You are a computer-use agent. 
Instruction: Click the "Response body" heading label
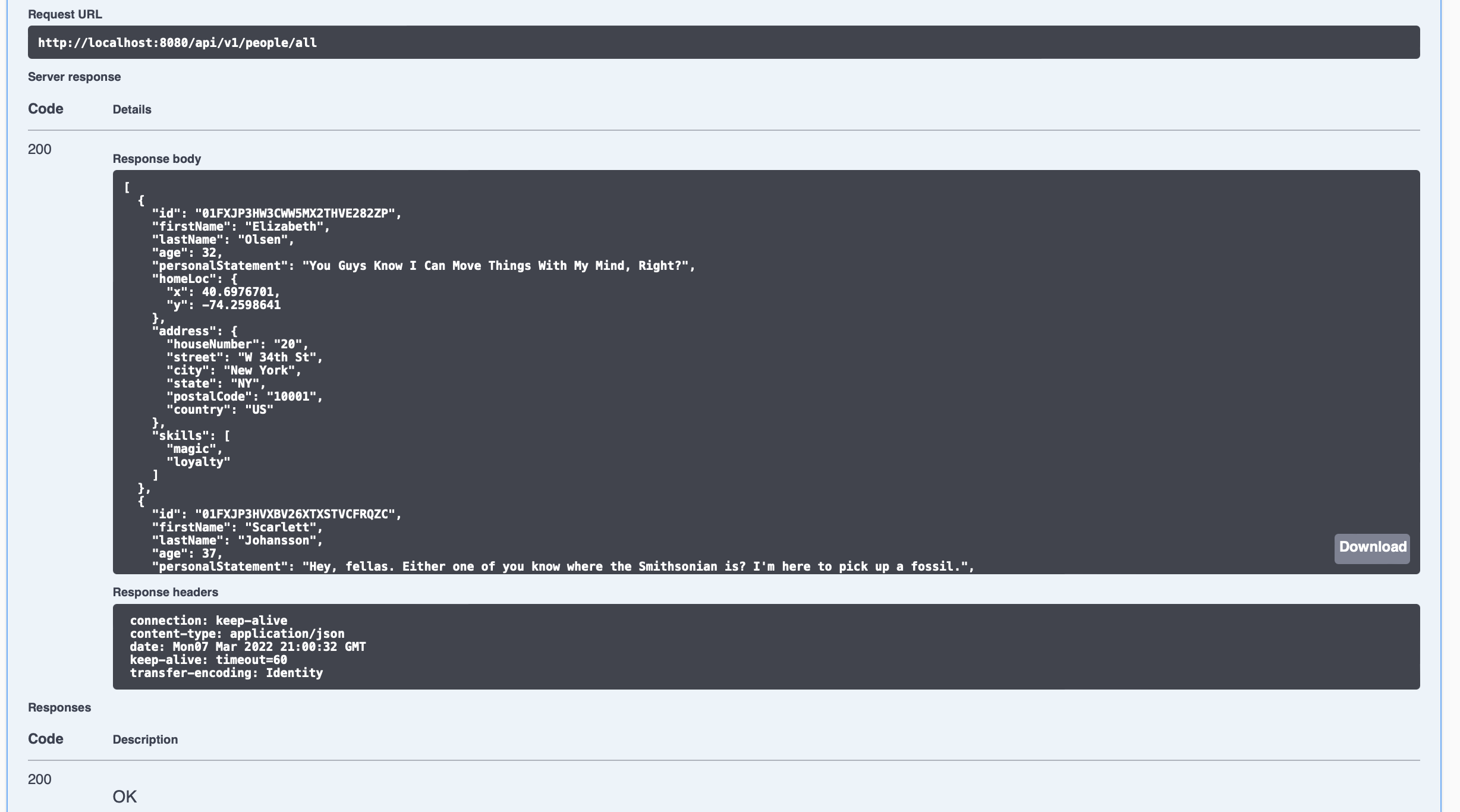157,159
